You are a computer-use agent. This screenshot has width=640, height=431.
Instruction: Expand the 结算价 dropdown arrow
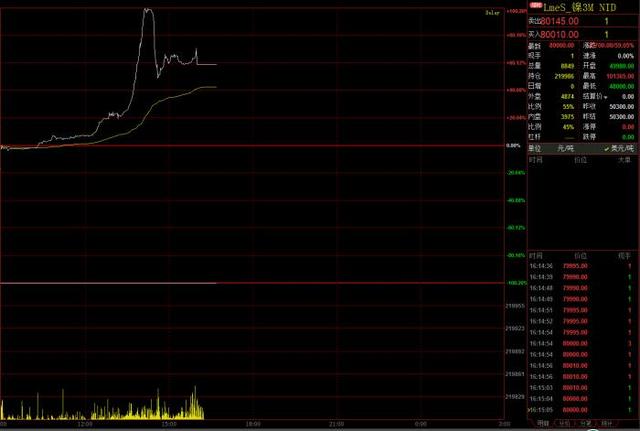click(x=606, y=97)
